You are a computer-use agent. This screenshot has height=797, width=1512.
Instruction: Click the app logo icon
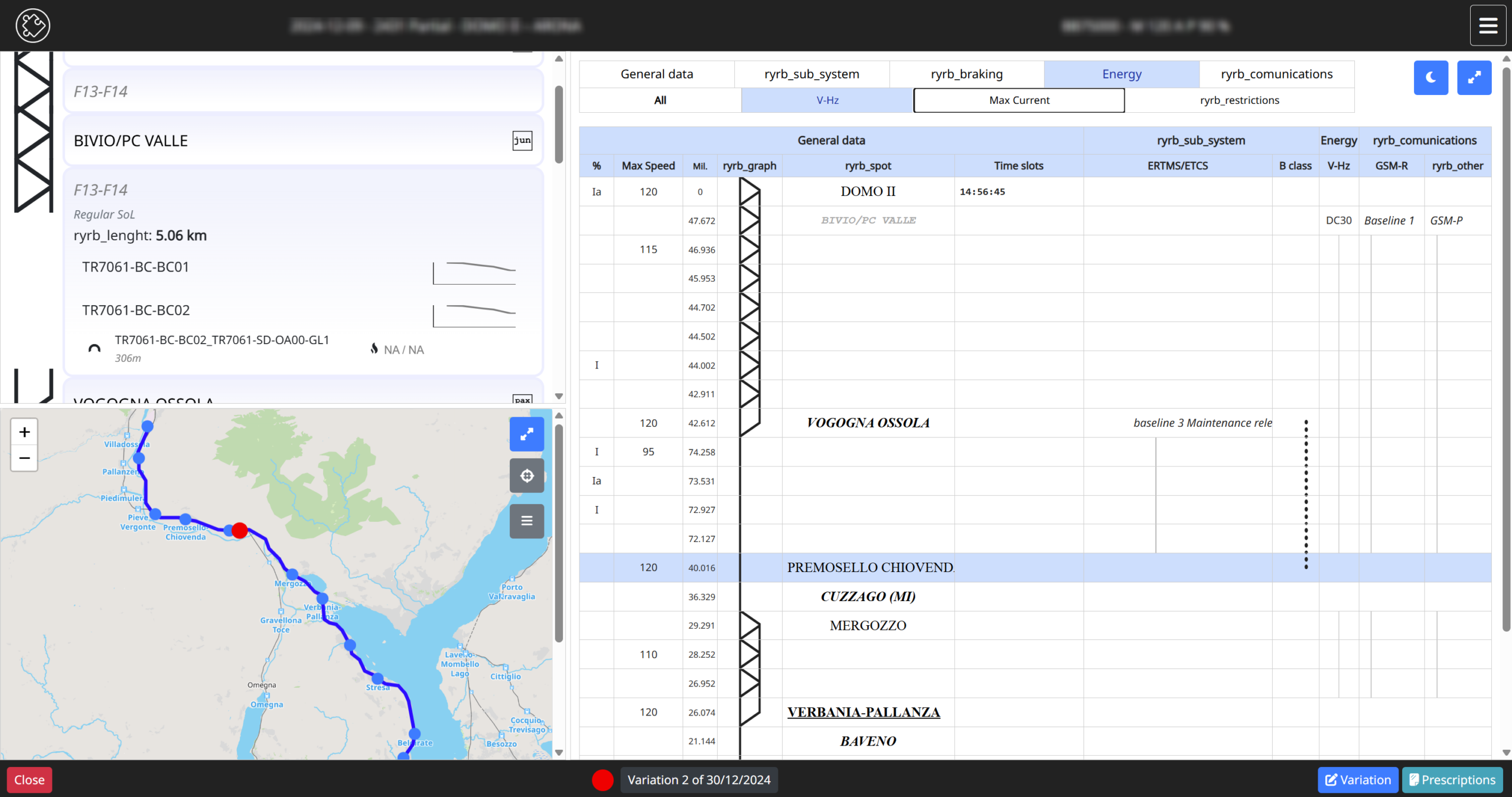pyautogui.click(x=32, y=25)
